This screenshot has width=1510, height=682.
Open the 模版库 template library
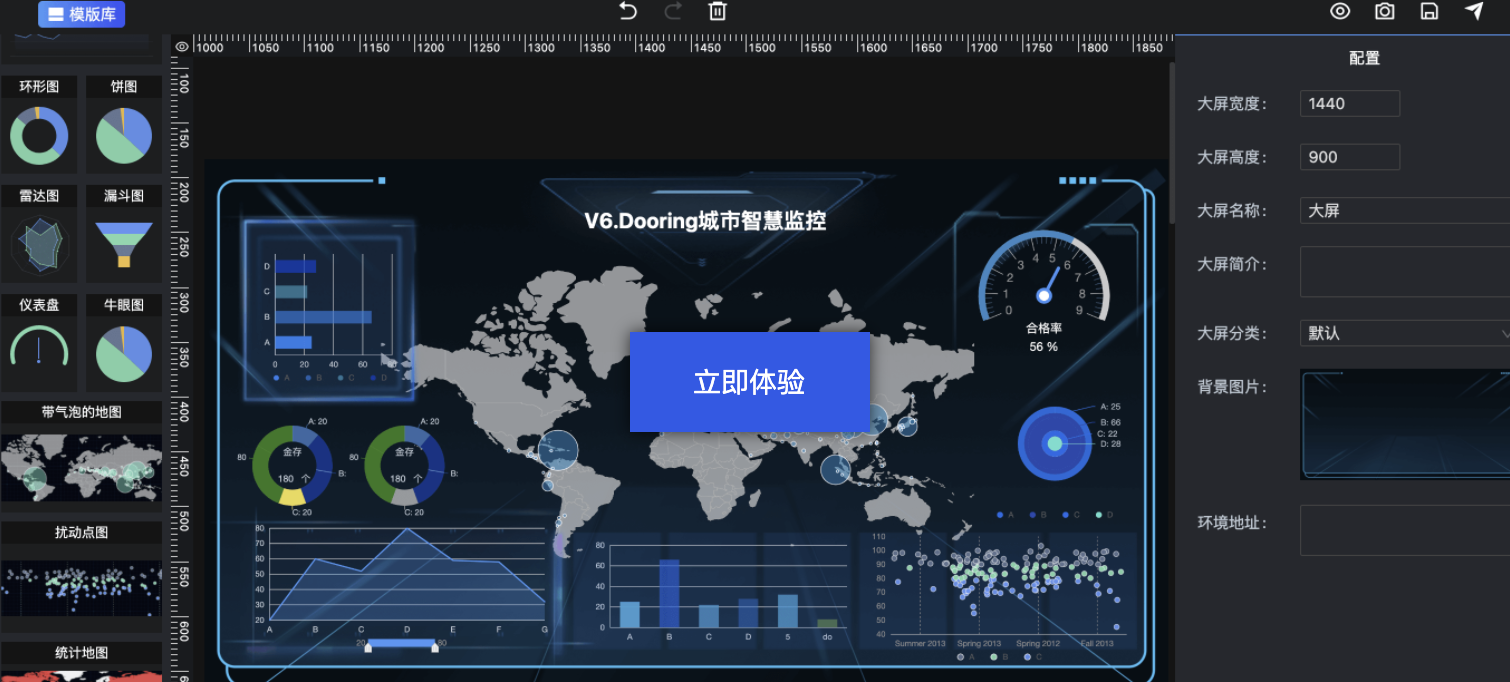coord(81,14)
